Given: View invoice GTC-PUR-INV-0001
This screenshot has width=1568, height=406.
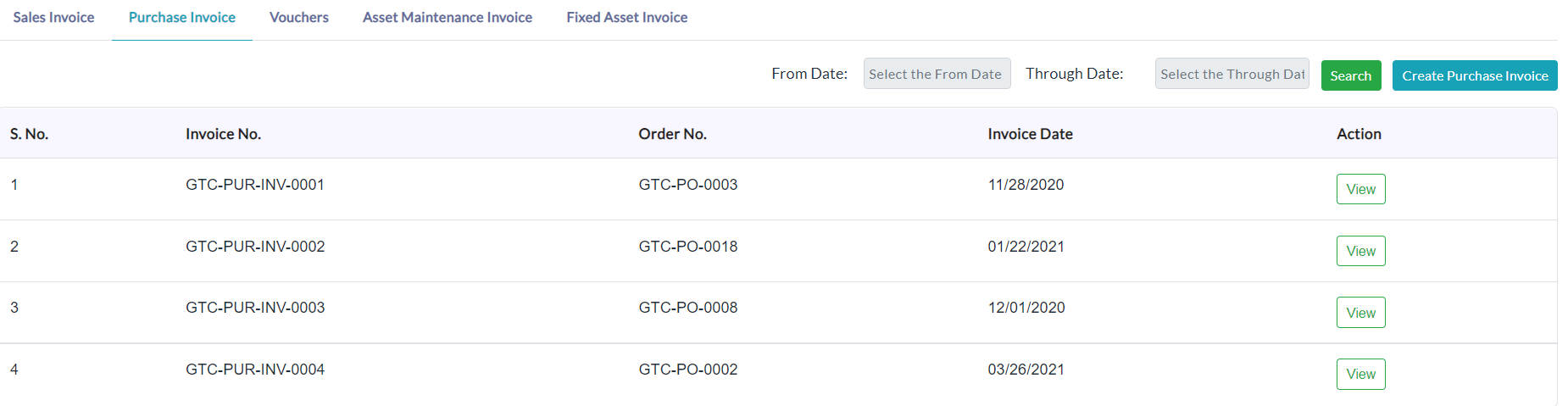Looking at the screenshot, I should [x=1361, y=189].
